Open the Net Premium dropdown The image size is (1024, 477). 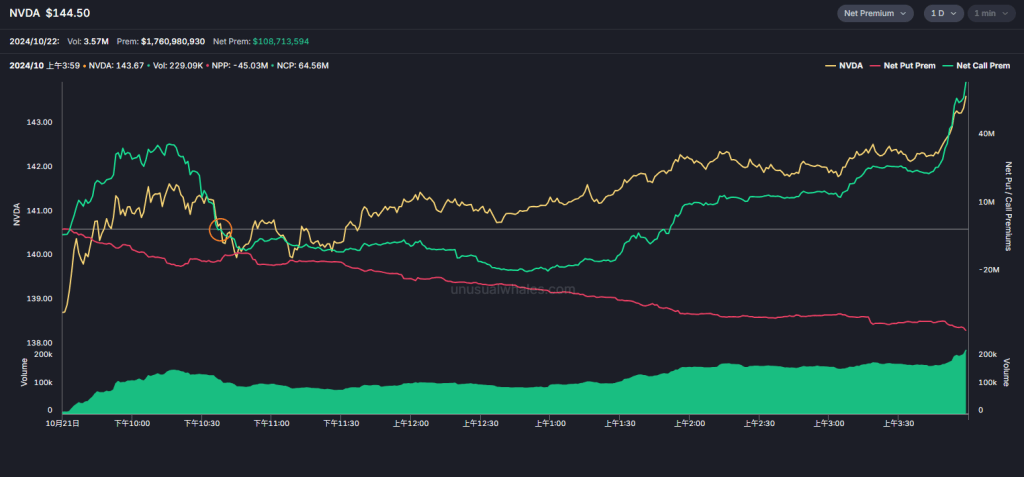875,13
